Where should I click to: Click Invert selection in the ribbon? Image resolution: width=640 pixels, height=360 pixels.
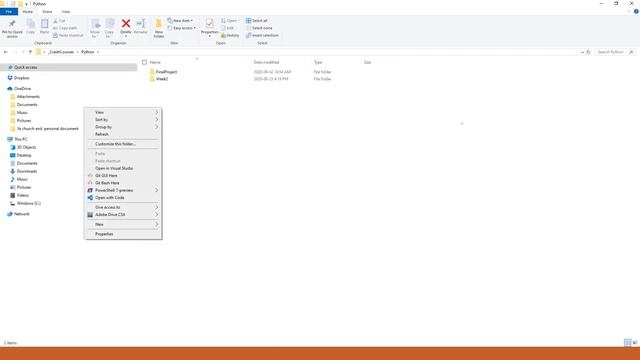pos(262,35)
